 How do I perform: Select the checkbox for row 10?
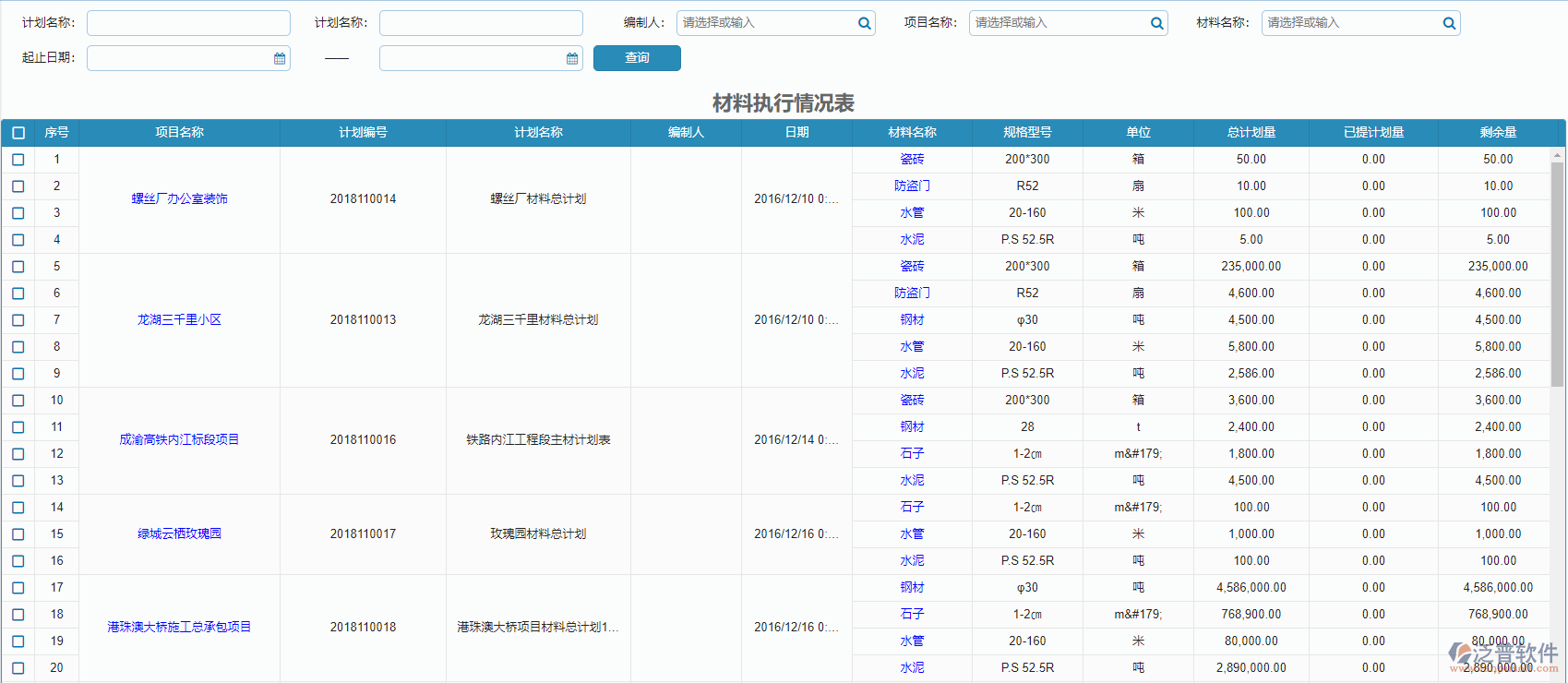pyautogui.click(x=18, y=401)
